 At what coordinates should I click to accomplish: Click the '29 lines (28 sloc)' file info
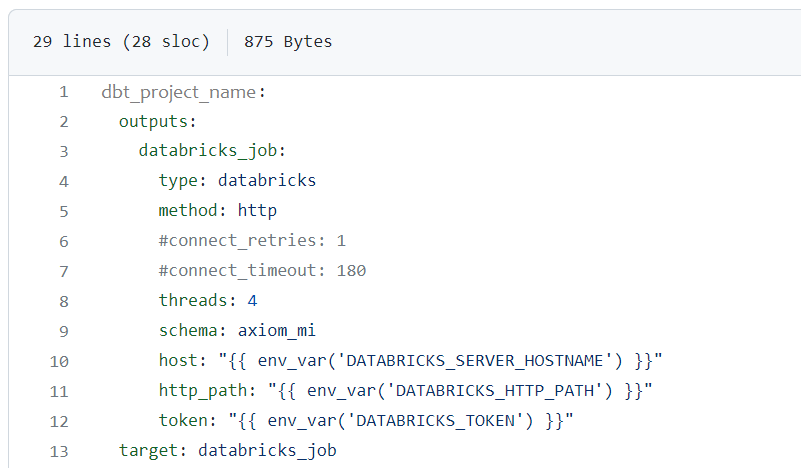[121, 42]
